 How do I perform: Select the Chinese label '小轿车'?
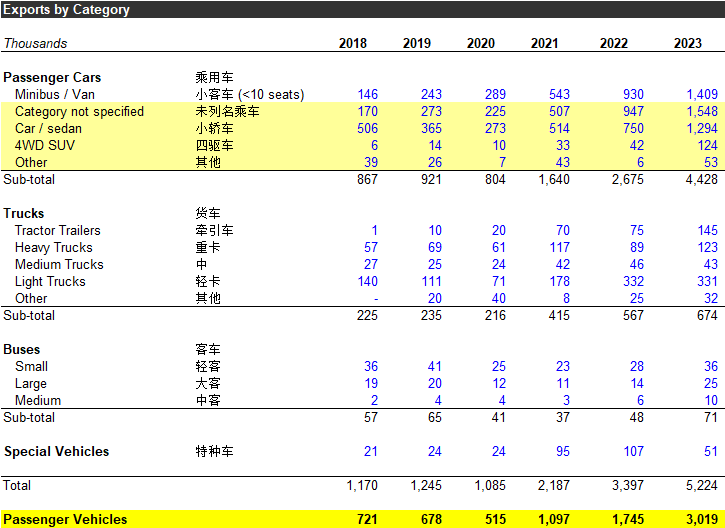tap(214, 129)
